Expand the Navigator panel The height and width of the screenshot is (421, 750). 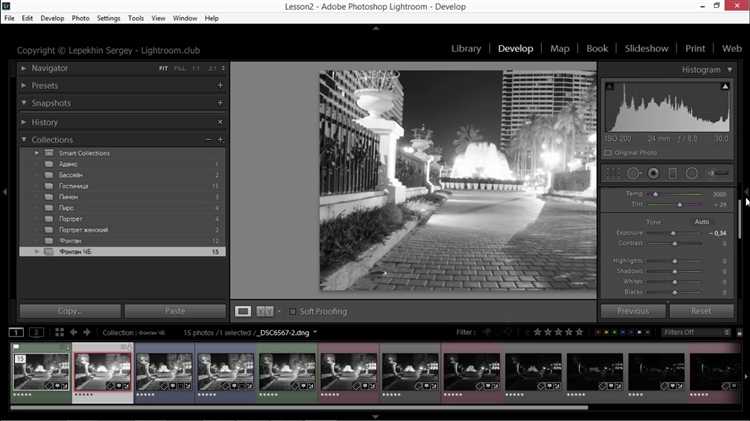tap(24, 68)
